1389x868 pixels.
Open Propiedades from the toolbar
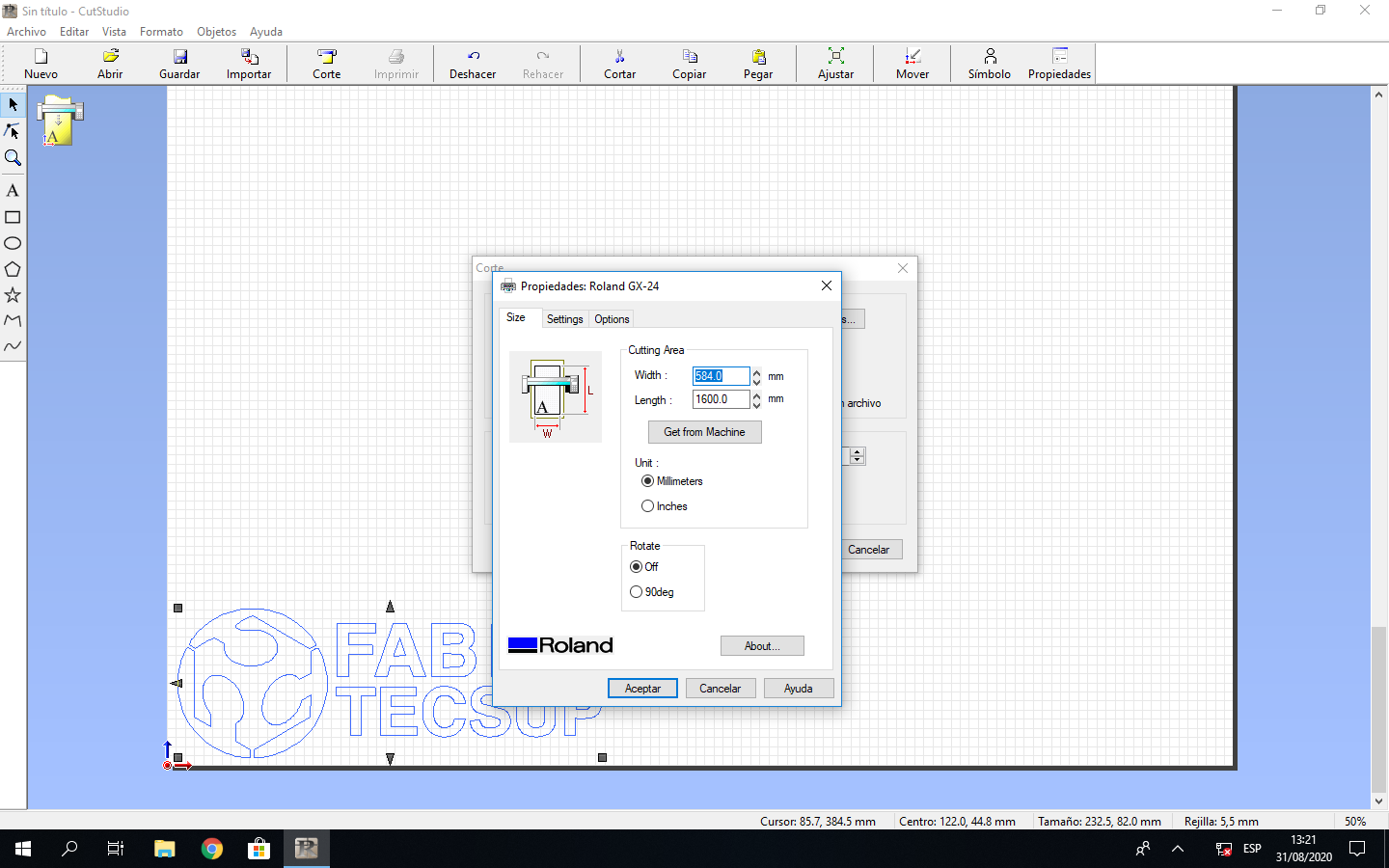(x=1060, y=64)
